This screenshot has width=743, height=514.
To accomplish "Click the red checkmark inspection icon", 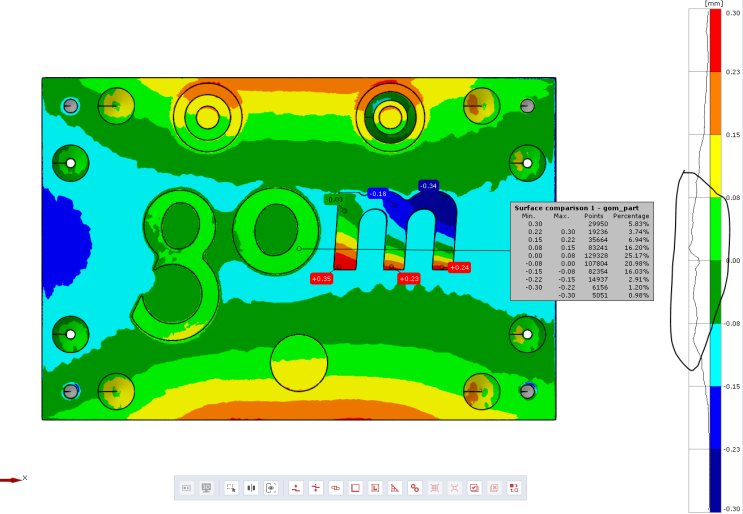I will tap(474, 487).
